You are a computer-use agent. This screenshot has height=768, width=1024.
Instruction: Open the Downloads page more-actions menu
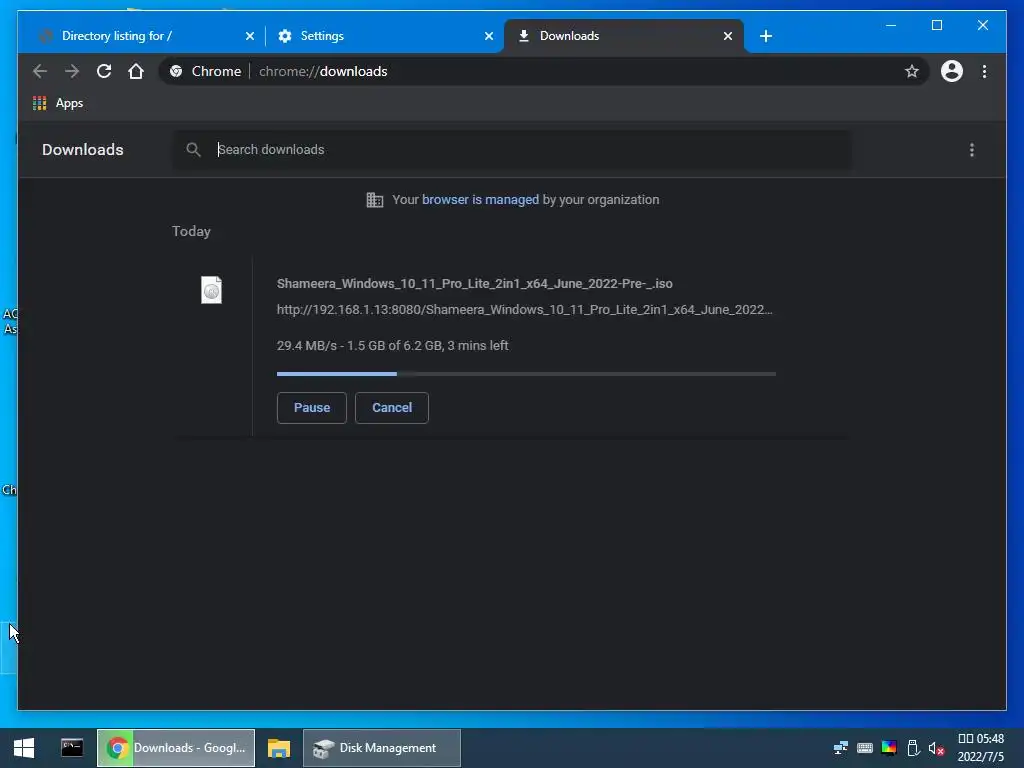point(972,150)
